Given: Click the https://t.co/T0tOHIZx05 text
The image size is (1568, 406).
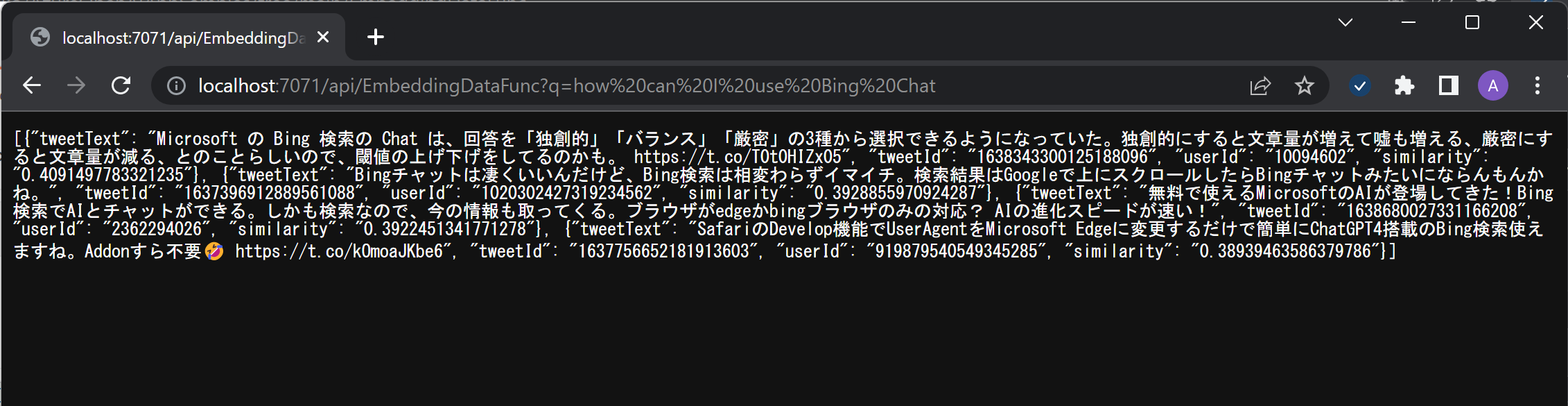Looking at the screenshot, I should [738, 157].
